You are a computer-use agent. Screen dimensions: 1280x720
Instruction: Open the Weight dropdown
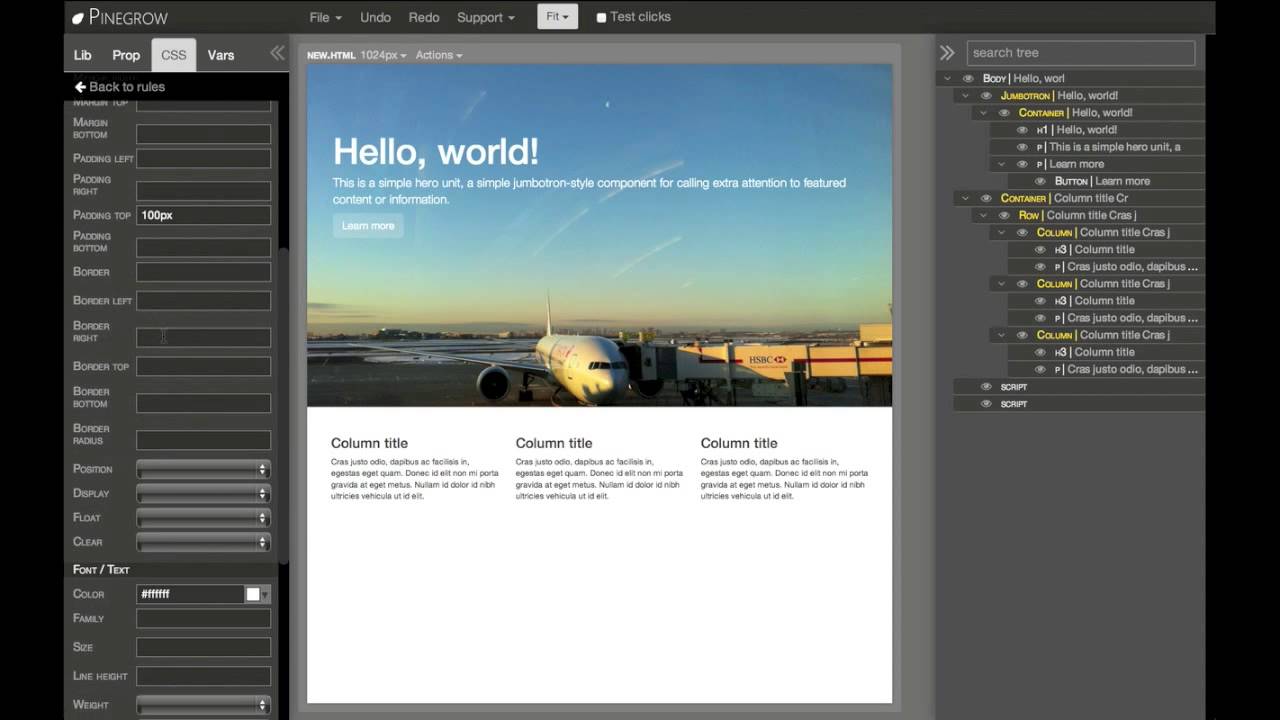(203, 705)
